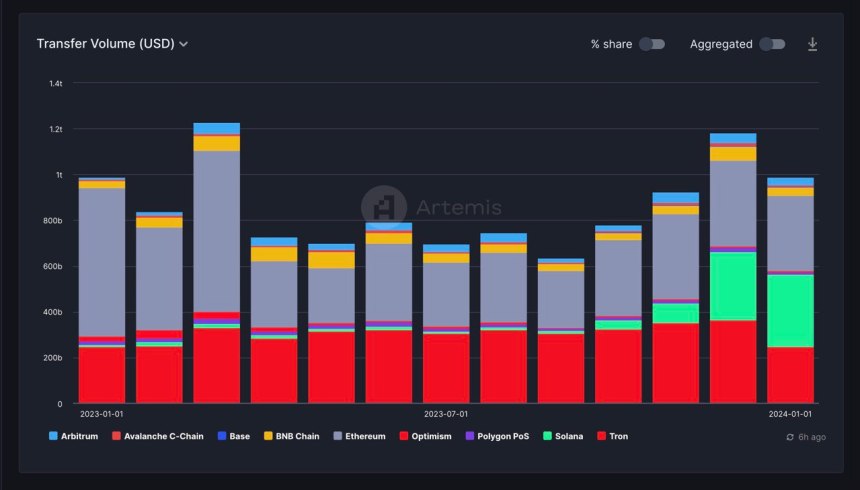The height and width of the screenshot is (490, 860).
Task: Click the download chart icon
Action: coord(813,44)
